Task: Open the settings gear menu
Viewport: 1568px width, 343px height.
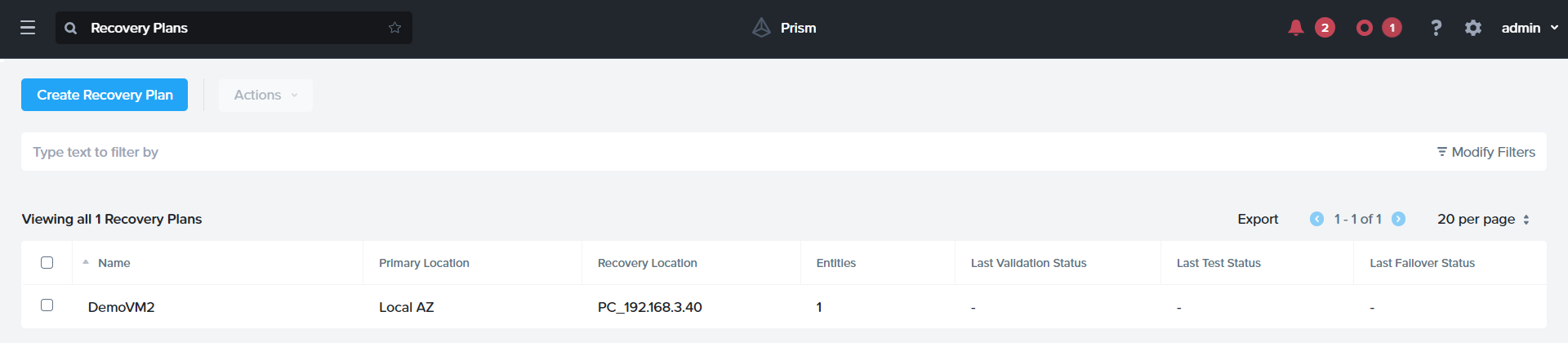Action: pyautogui.click(x=1472, y=28)
